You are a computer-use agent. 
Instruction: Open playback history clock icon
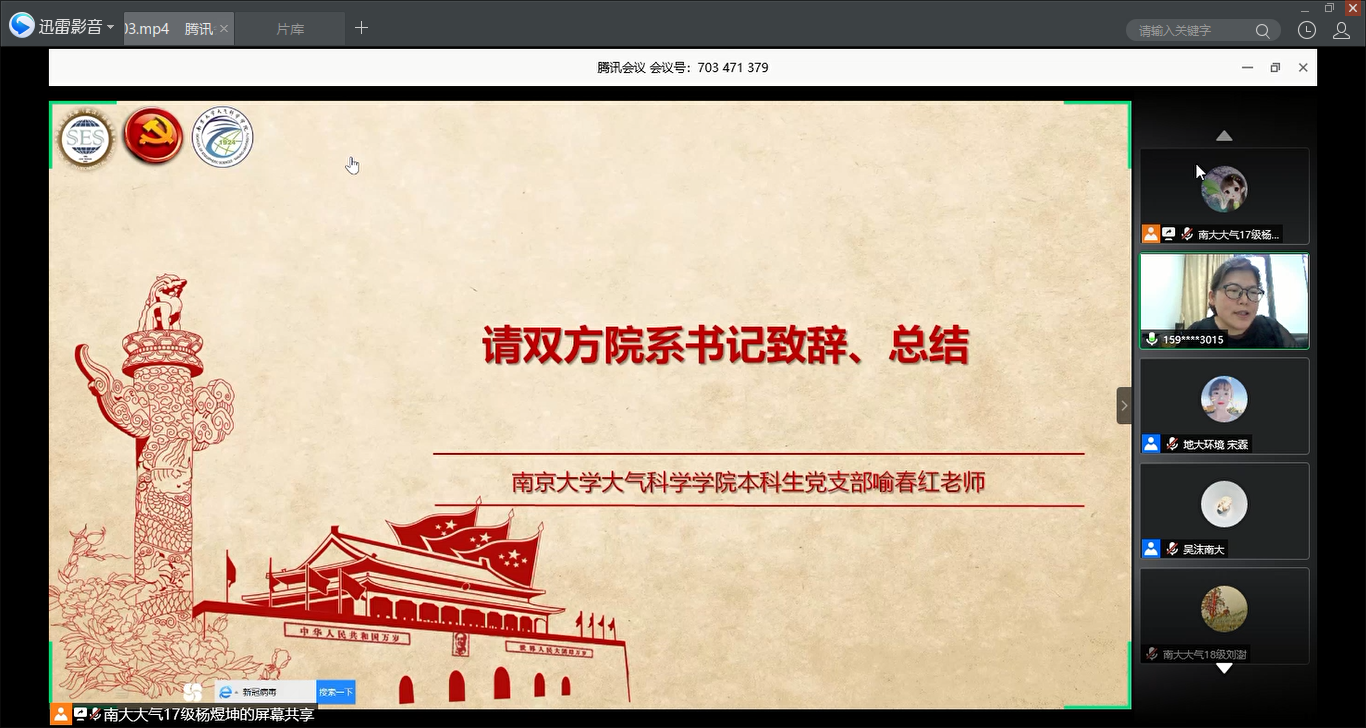[x=1306, y=30]
